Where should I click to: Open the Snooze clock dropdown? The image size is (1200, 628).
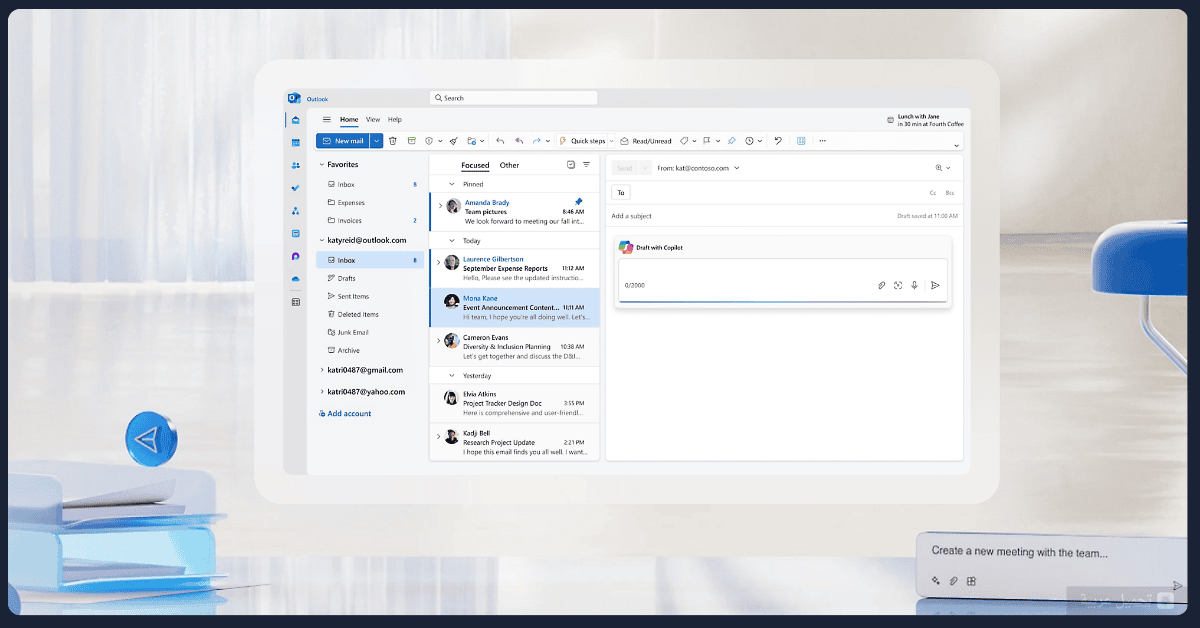[760, 141]
